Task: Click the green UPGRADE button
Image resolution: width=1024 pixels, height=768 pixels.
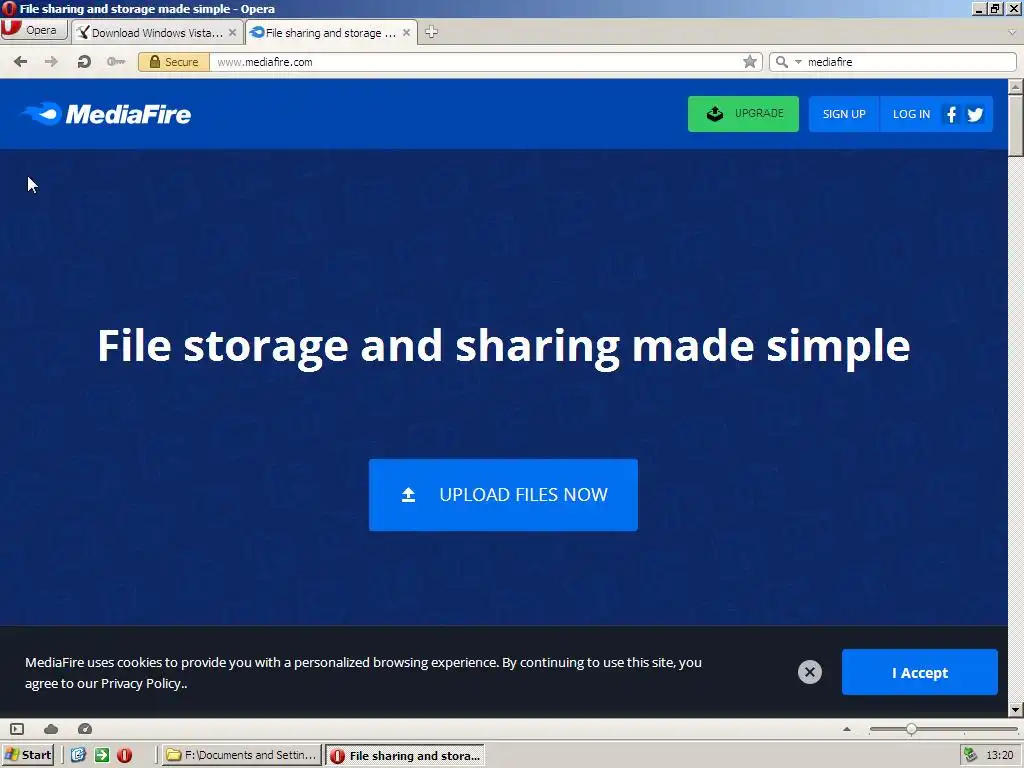Action: tap(743, 114)
